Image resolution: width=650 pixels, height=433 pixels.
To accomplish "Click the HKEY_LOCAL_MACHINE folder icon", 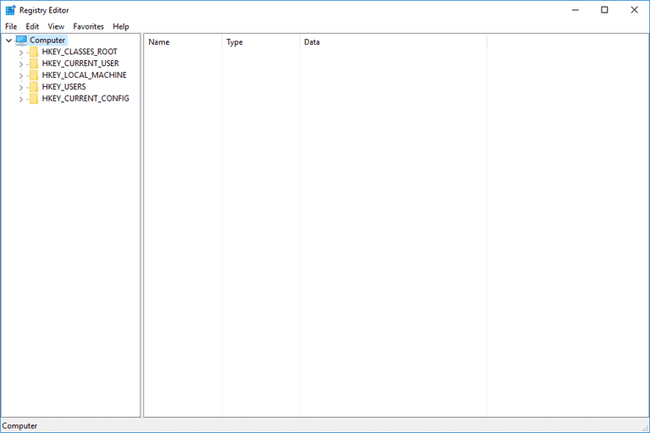I will (x=34, y=75).
